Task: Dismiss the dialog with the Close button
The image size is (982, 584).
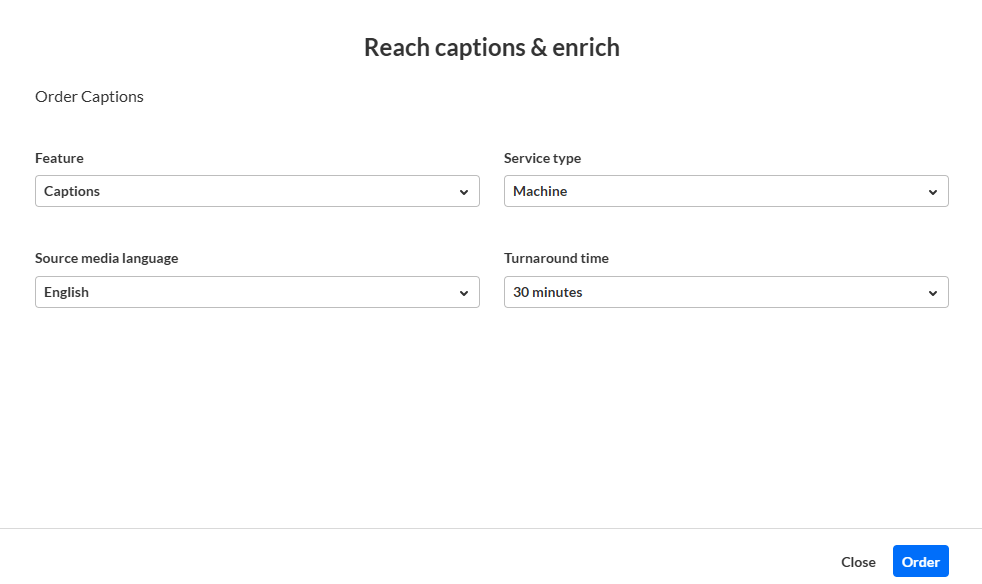Action: 858,562
